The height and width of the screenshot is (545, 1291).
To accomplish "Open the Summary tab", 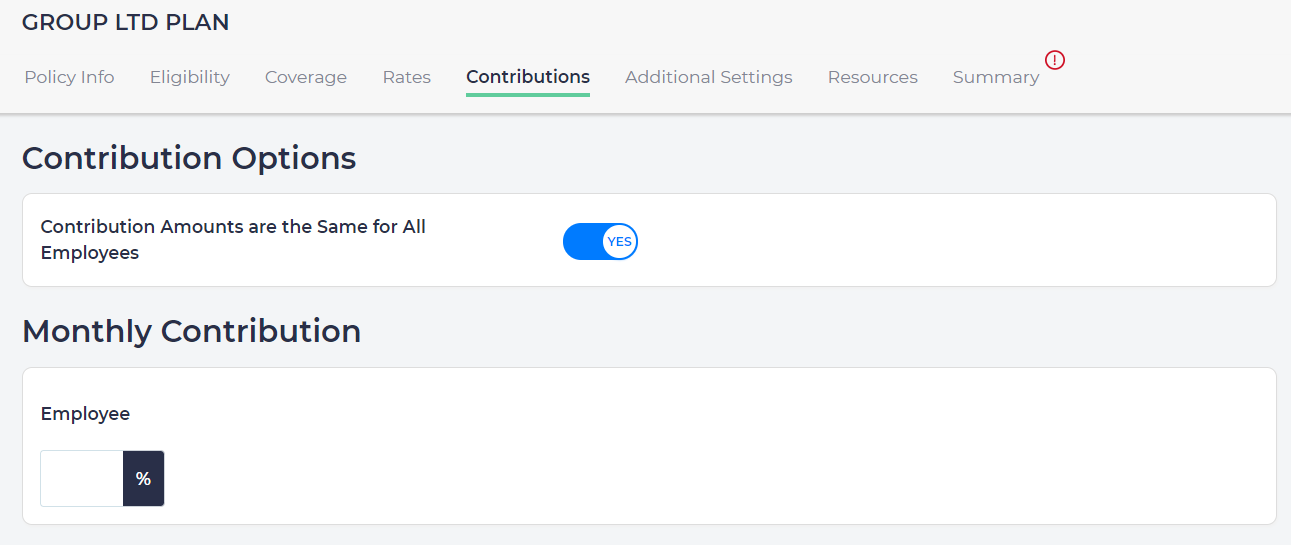I will [x=996, y=77].
